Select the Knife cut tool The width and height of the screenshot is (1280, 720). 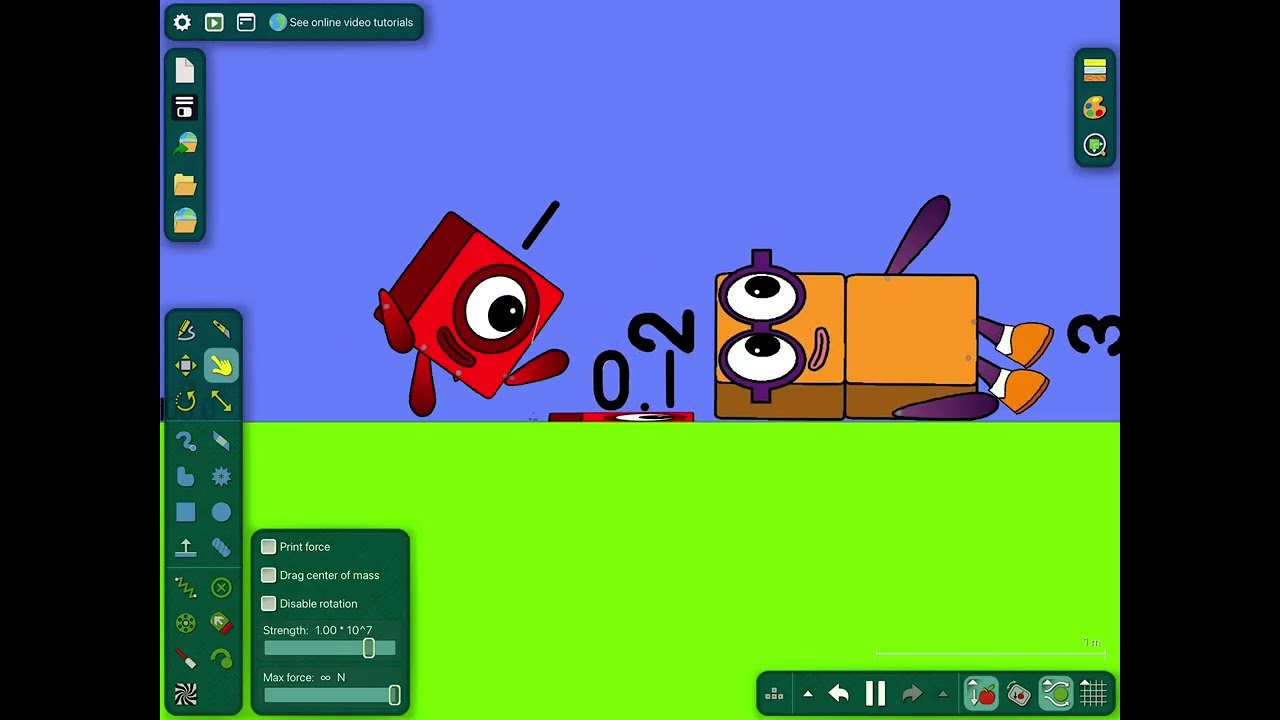point(221,330)
